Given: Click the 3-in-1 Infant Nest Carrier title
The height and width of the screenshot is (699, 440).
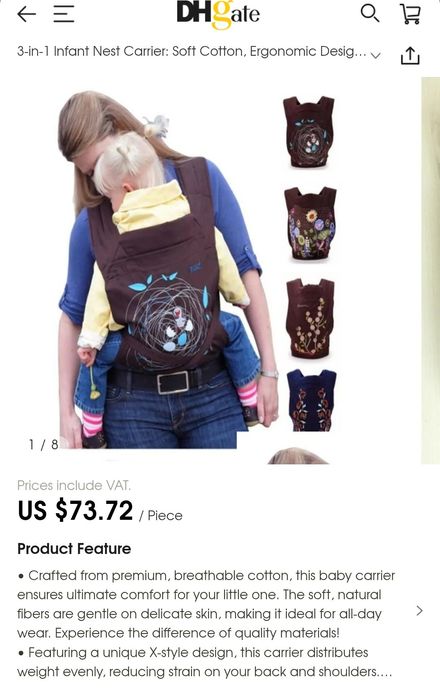Looking at the screenshot, I should coord(192,52).
